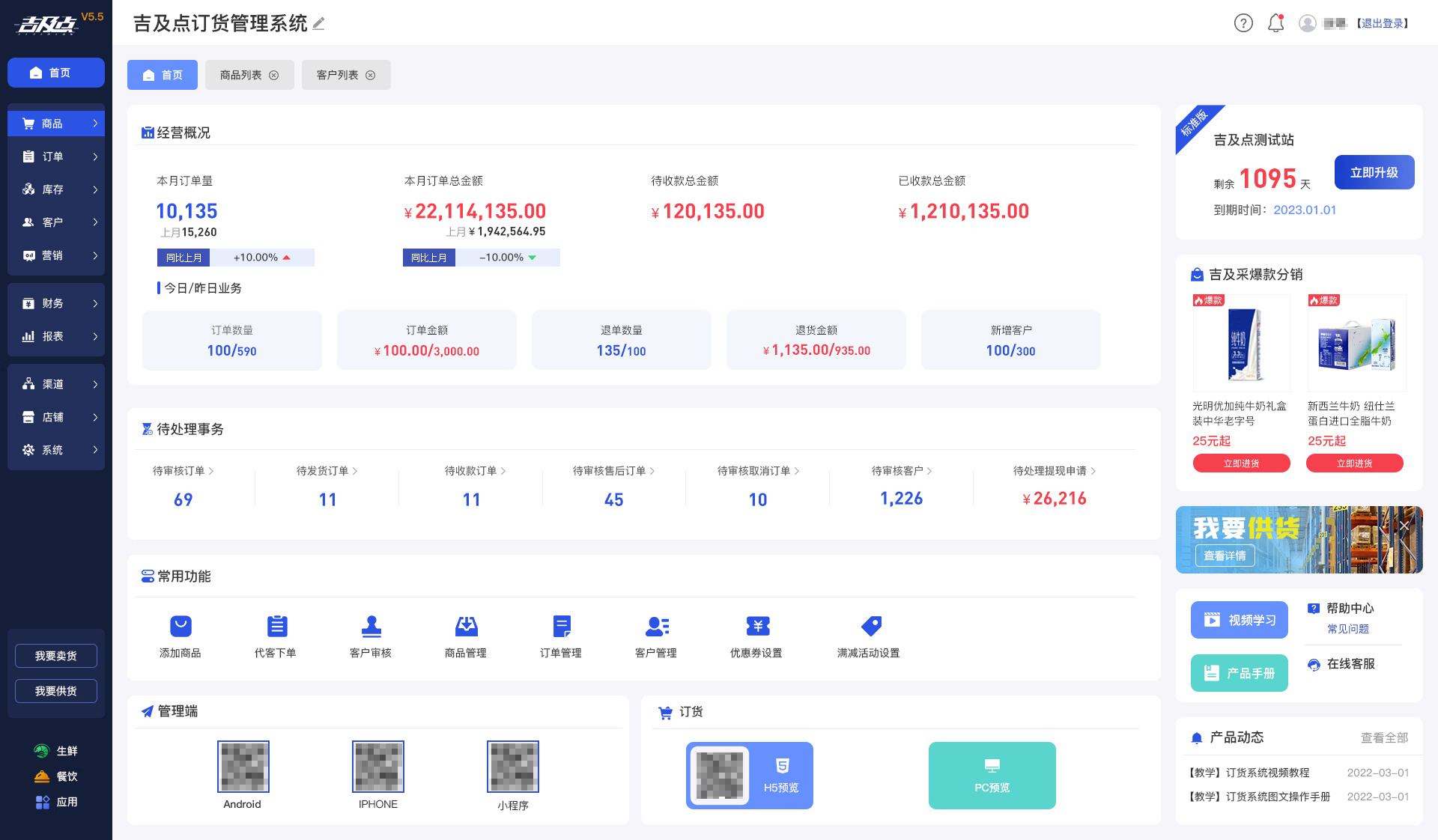Open 待处理提现申请 pending item

pyautogui.click(x=1055, y=471)
